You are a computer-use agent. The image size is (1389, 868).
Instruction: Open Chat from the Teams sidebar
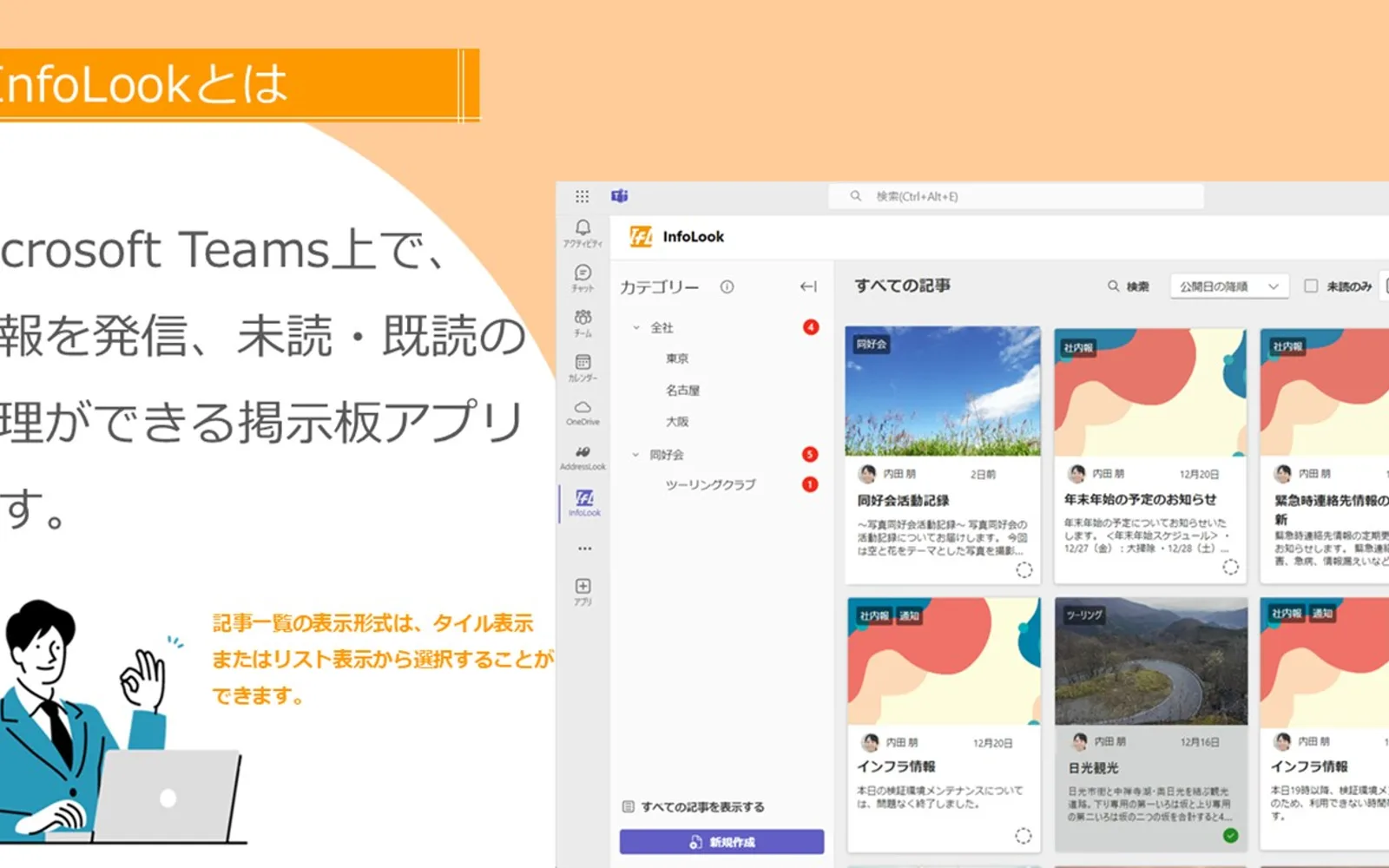click(583, 278)
